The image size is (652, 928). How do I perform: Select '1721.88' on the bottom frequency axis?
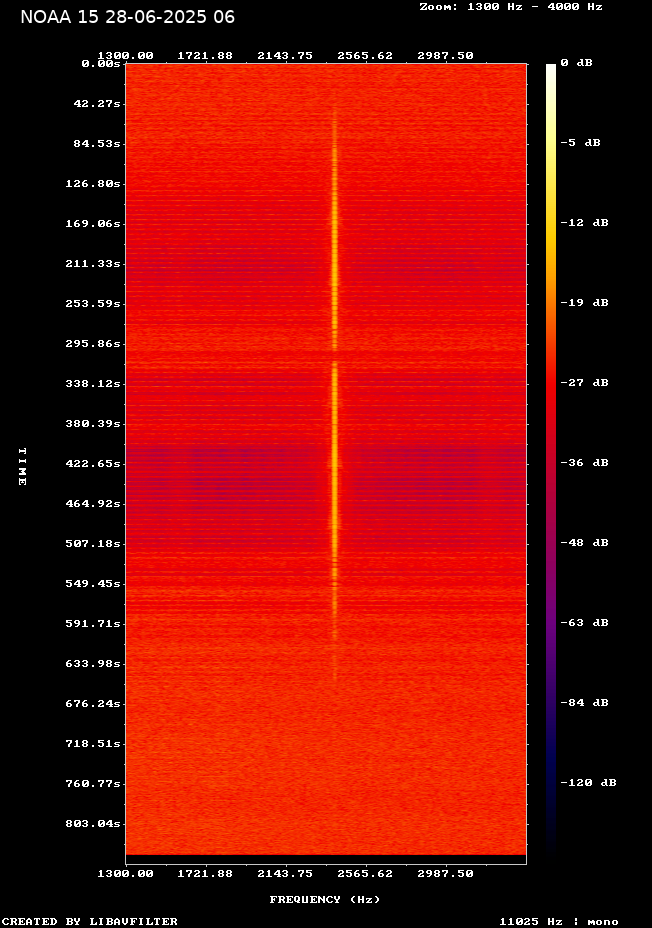tap(205, 874)
